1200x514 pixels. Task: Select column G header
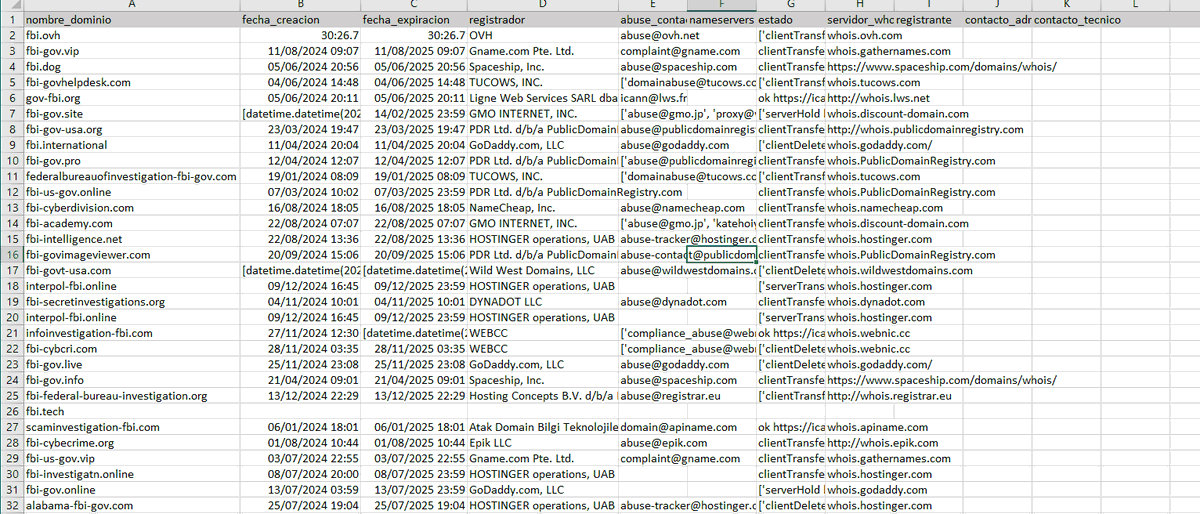(790, 5)
